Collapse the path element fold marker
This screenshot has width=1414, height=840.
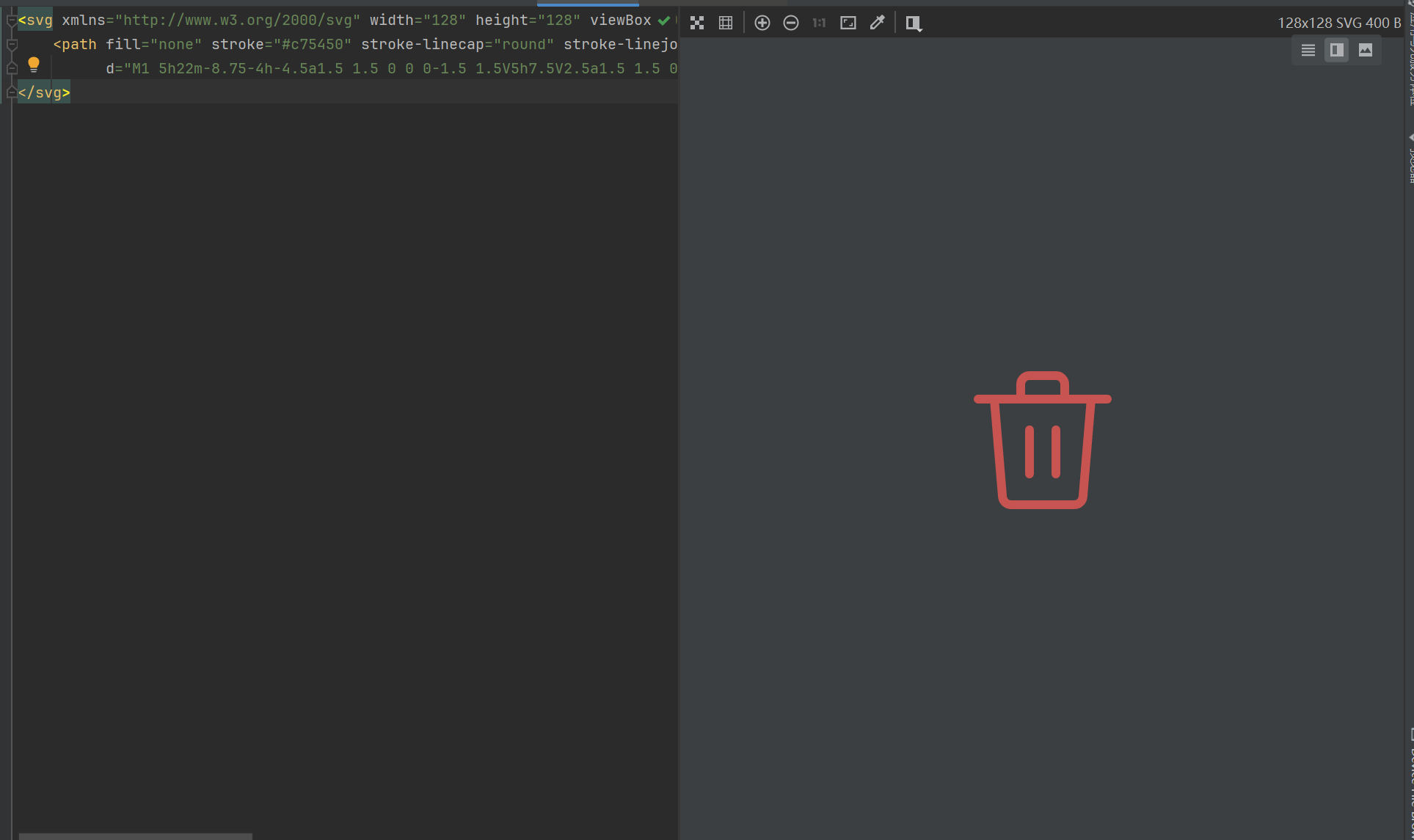[12, 45]
